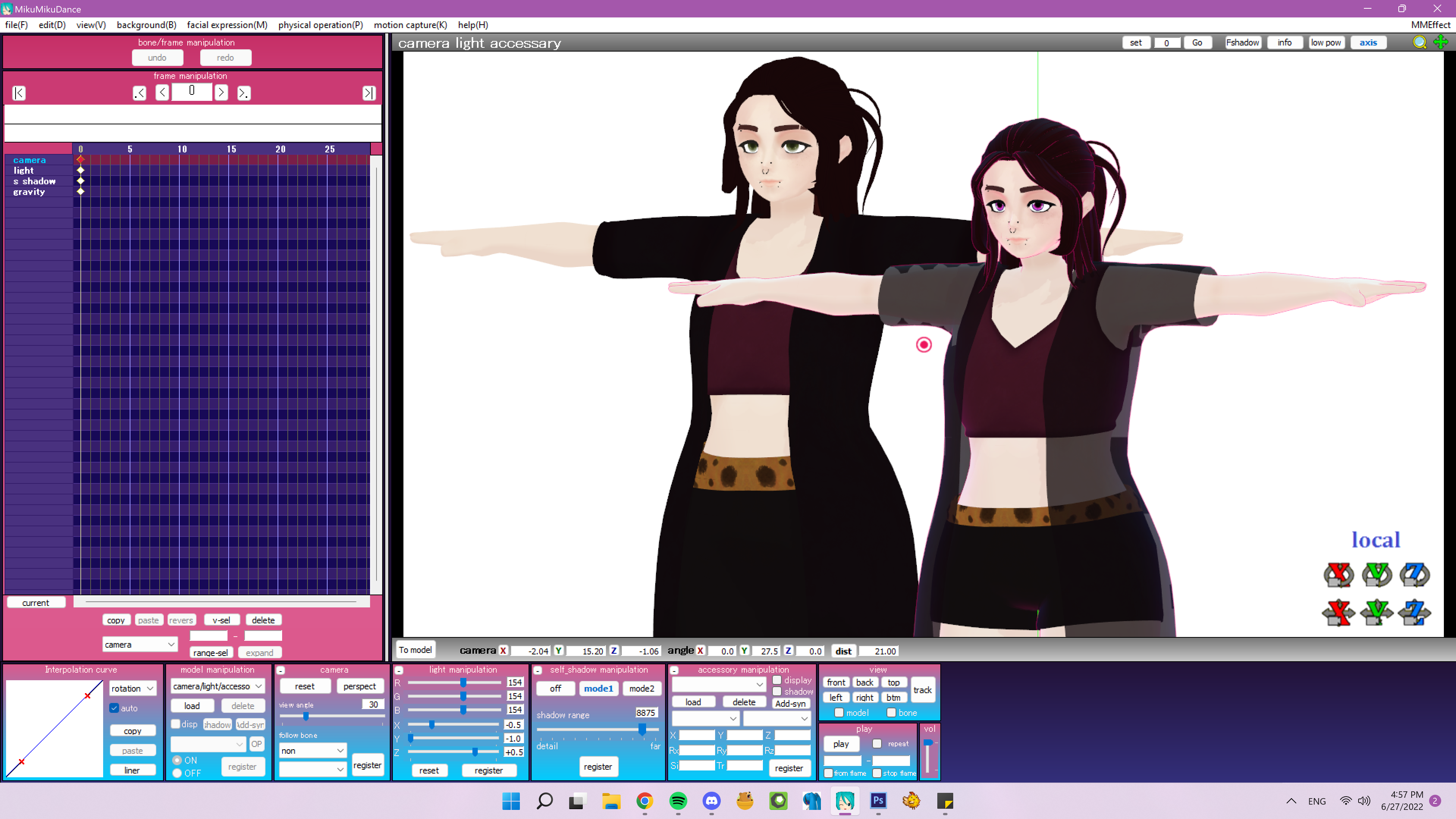Open the facial expression(M) menu

click(227, 25)
